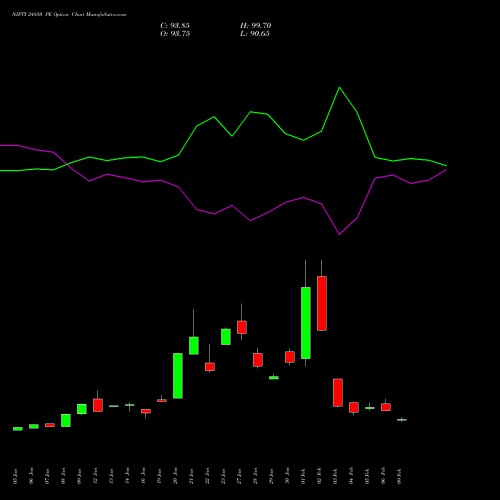
Task: Click the green 23 Jan candlestick
Action: (x=226, y=337)
